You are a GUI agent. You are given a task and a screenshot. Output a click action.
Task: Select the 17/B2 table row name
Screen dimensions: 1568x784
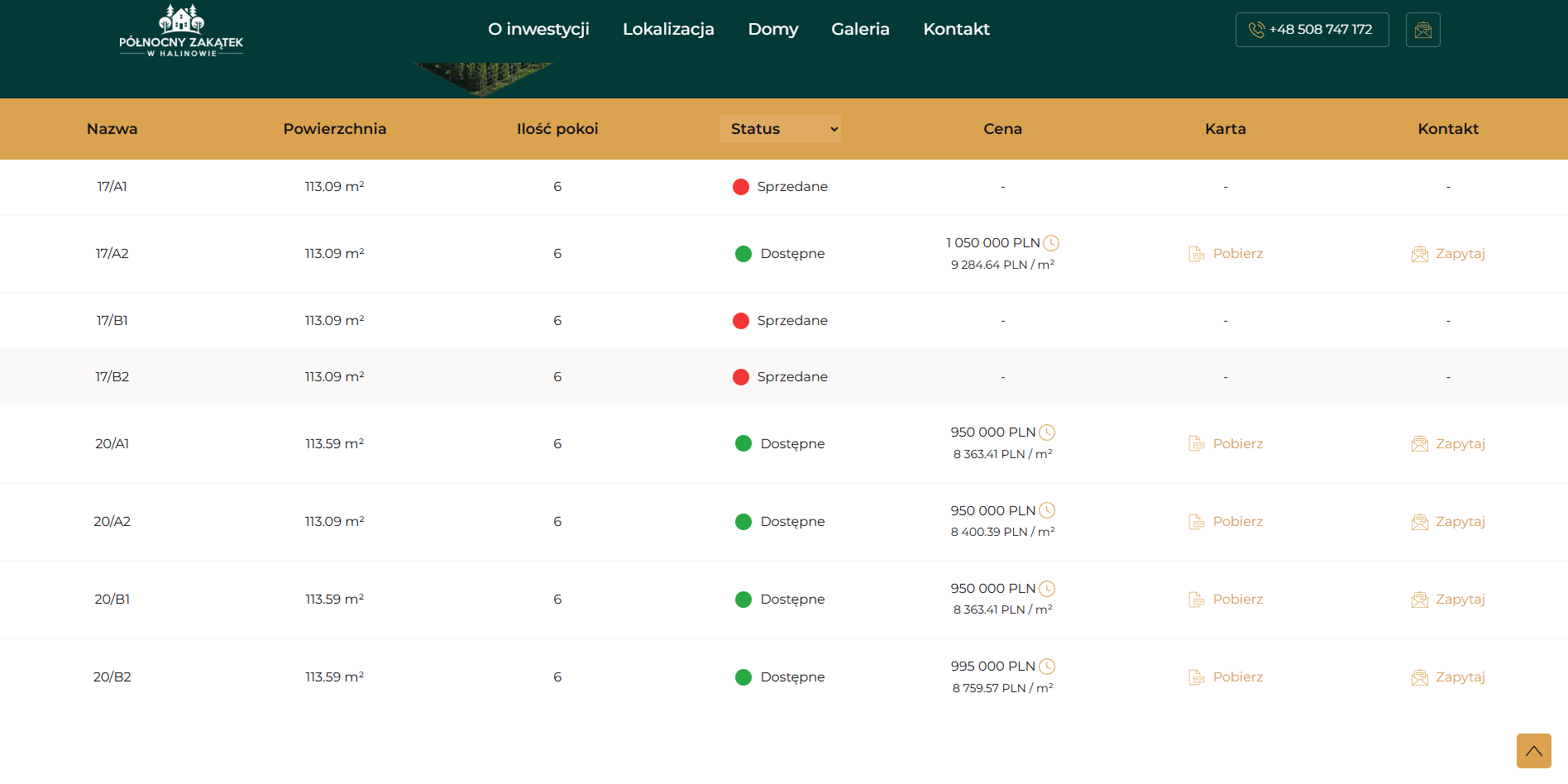point(112,377)
